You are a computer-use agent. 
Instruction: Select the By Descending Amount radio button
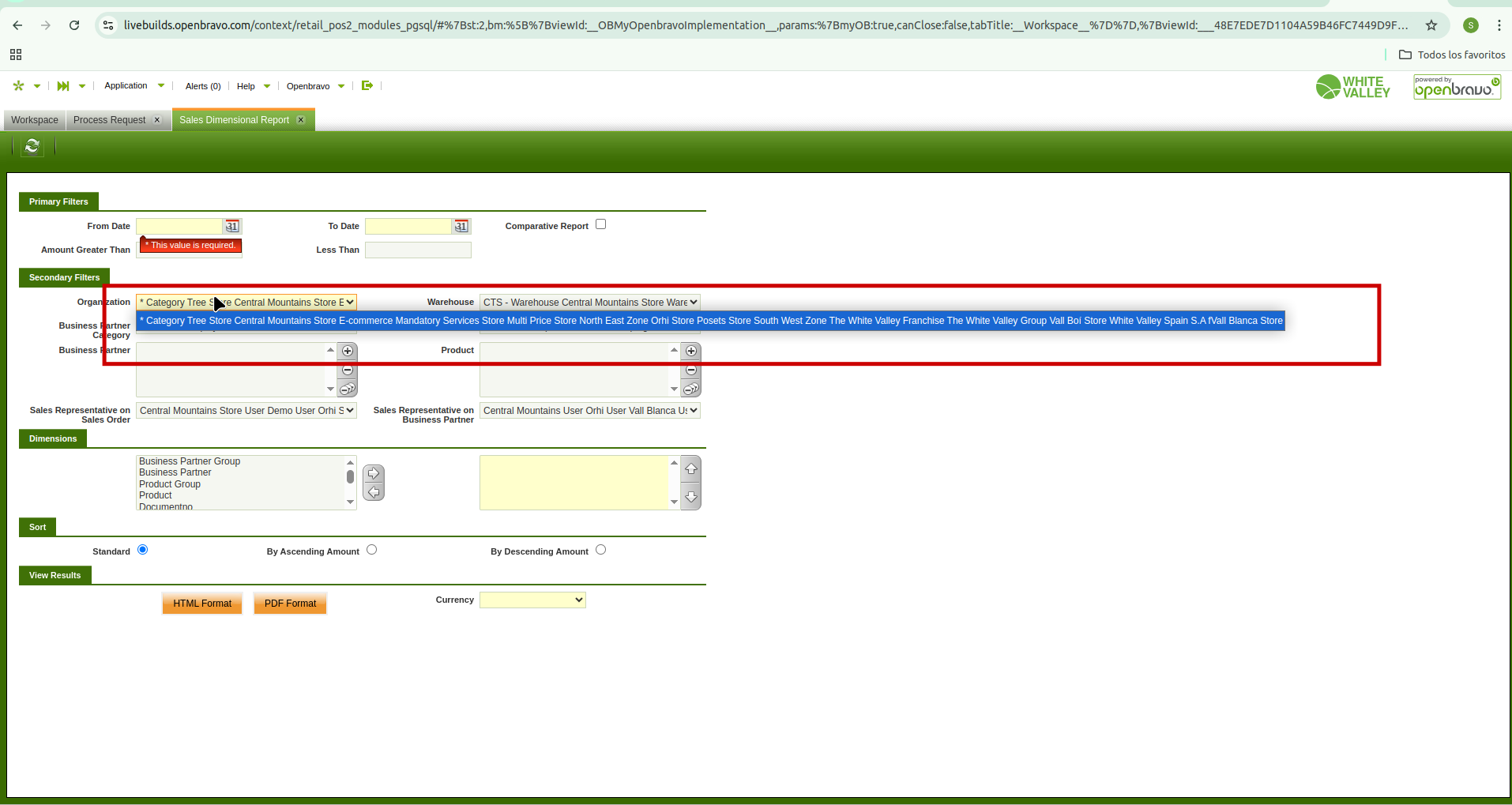coord(600,550)
